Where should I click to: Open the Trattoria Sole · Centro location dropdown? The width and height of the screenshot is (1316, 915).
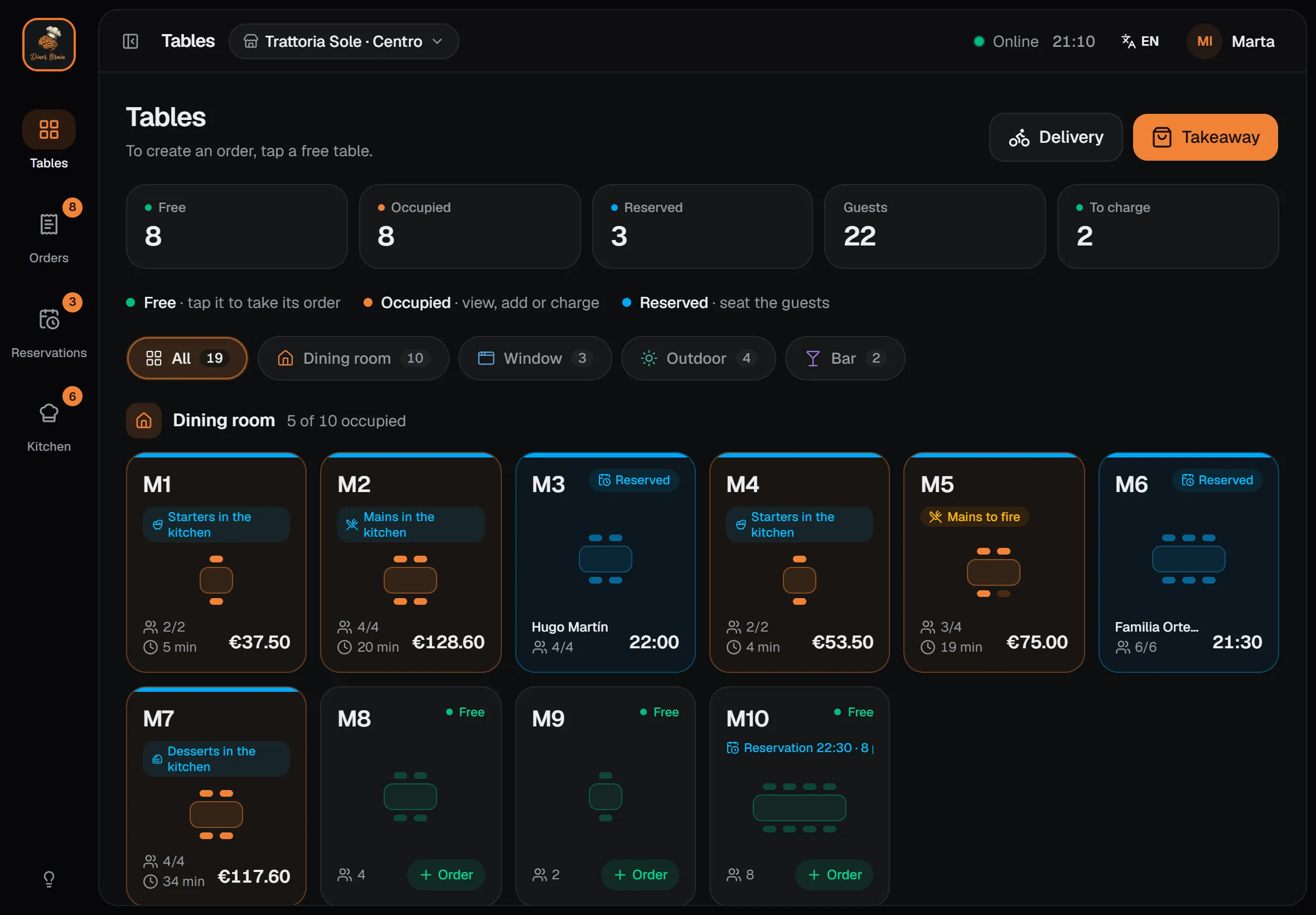click(343, 41)
